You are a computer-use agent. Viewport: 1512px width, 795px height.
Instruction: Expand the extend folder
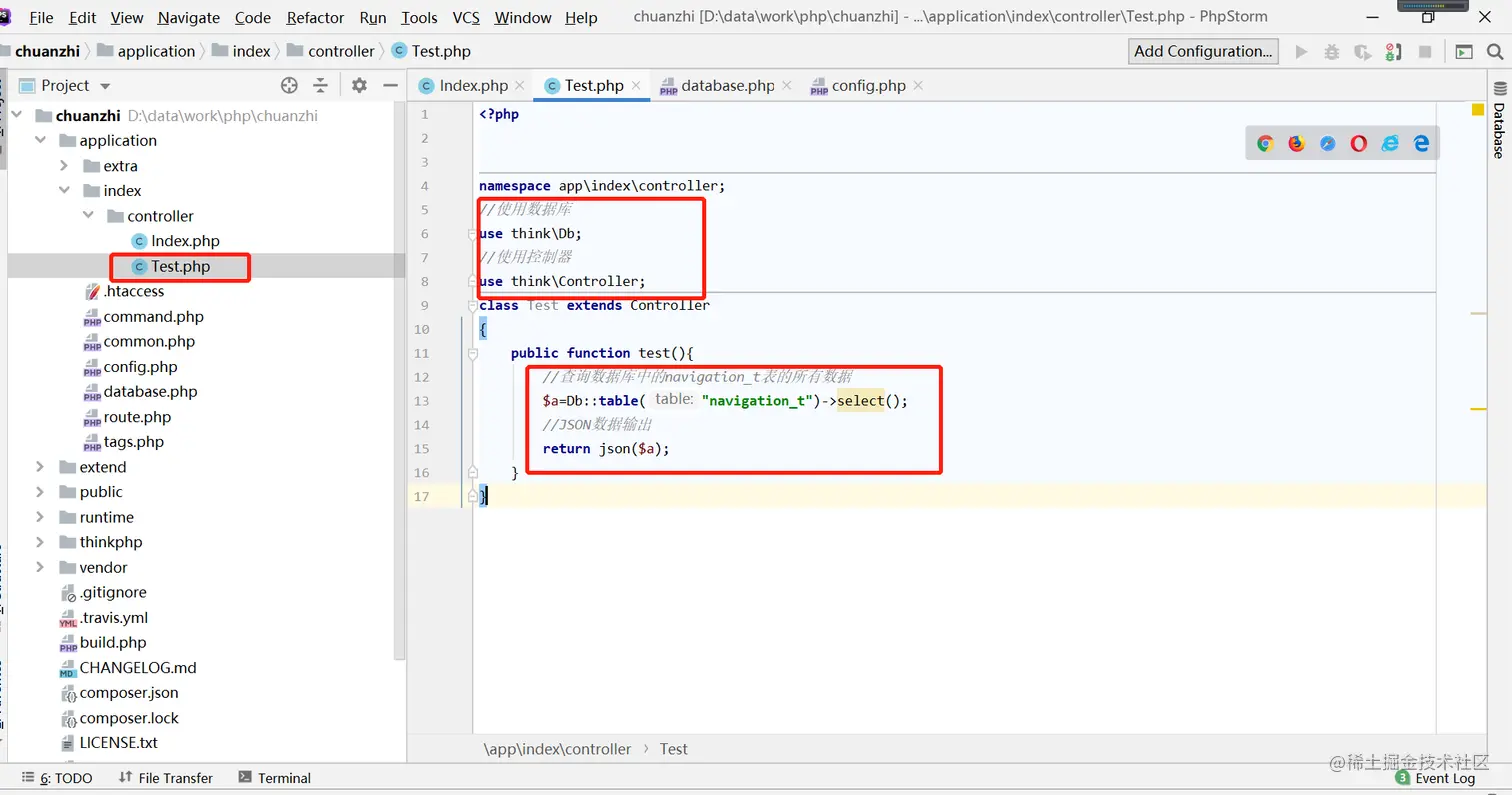click(41, 467)
